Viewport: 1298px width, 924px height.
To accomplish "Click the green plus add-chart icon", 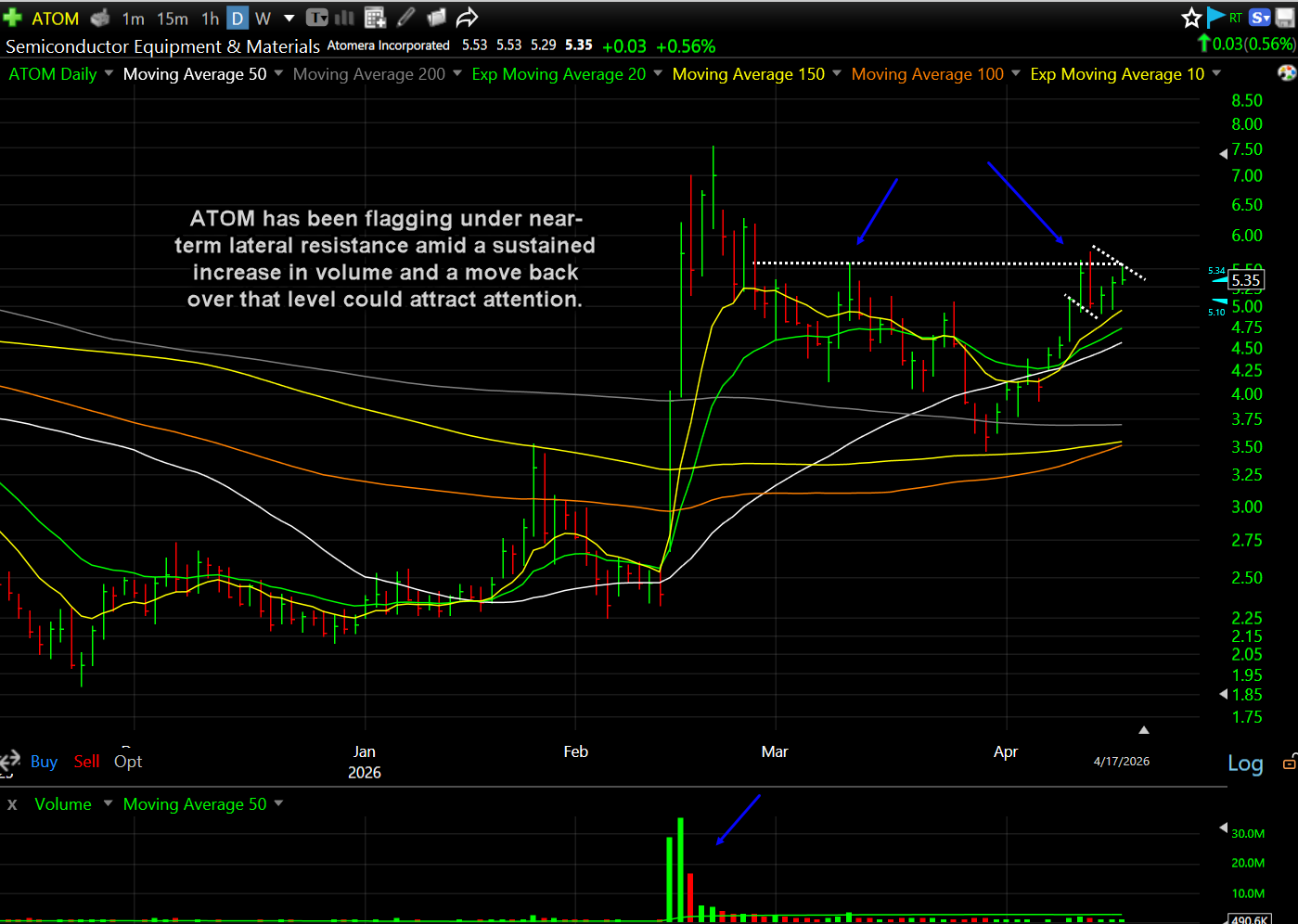I will coord(13,18).
